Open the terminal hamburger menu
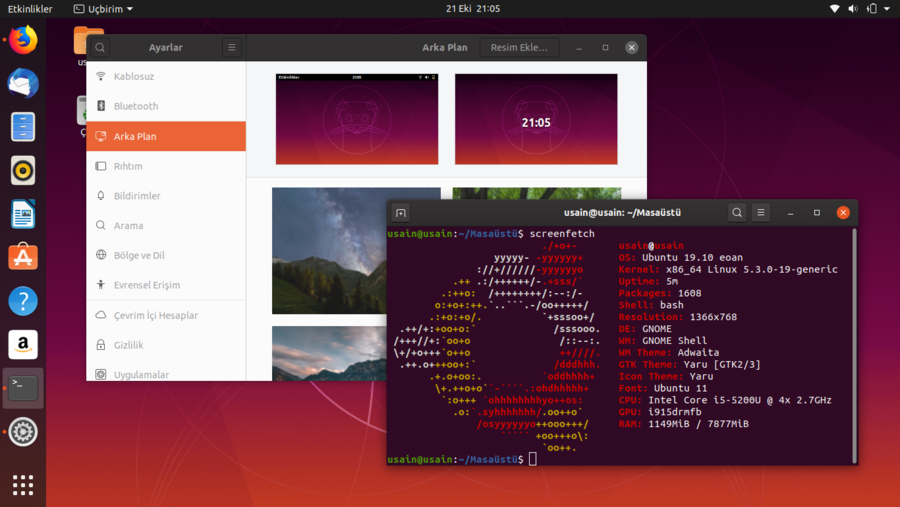This screenshot has width=900, height=507. [761, 212]
